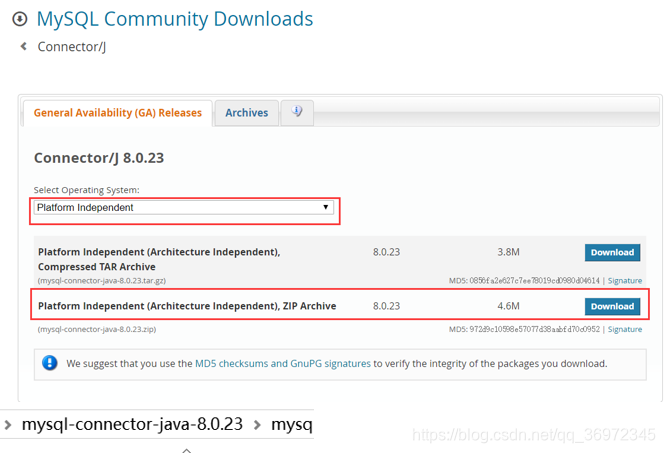Viewport: 665px width, 453px height.
Task: Go back to Connector/J link
Action: click(71, 47)
